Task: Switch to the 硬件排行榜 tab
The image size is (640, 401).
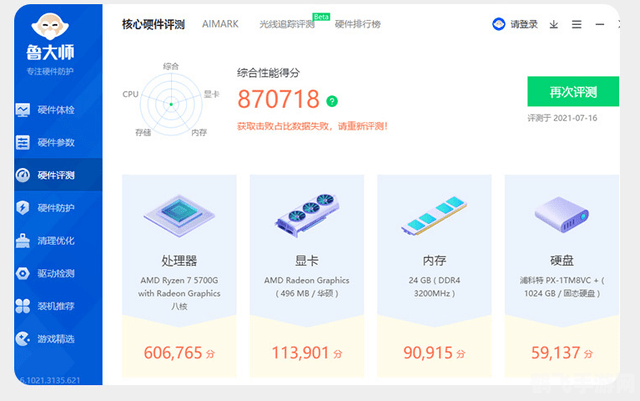Action: (358, 25)
